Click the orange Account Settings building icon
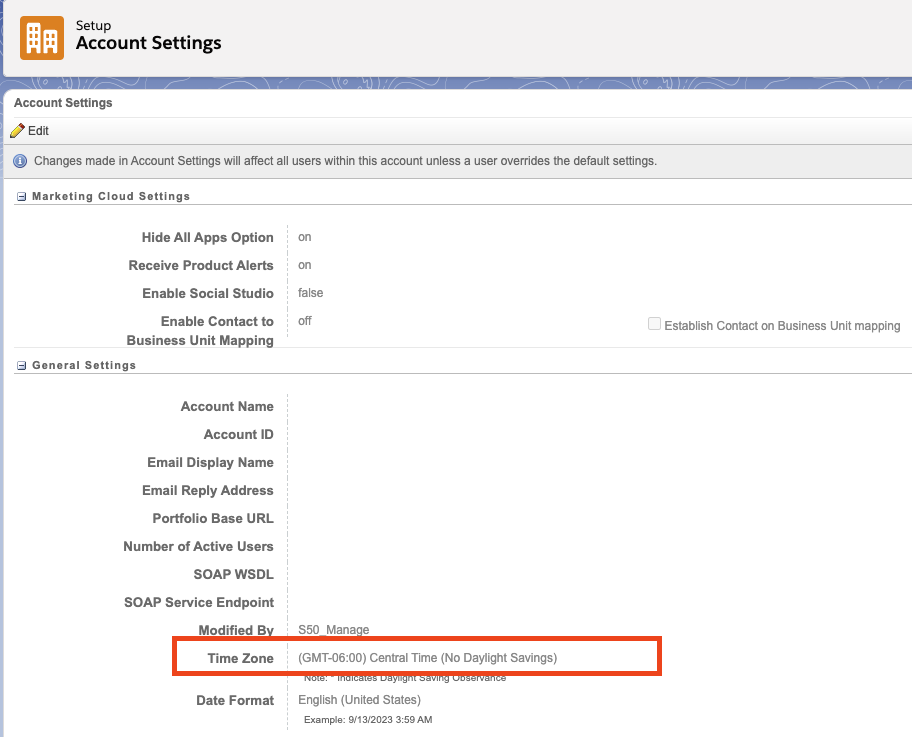912x737 pixels. click(x=42, y=38)
